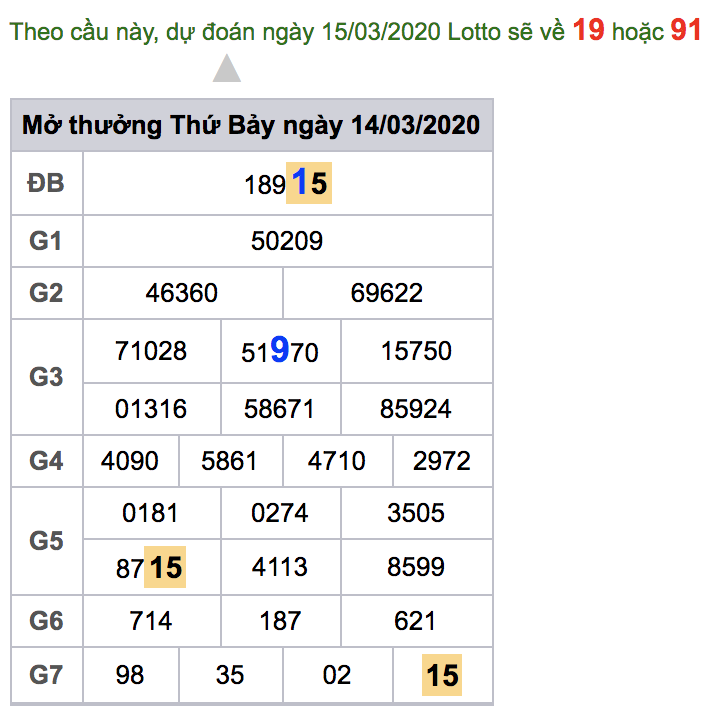Click the red number 19 in the prediction
The height and width of the screenshot is (708, 720).
(x=588, y=30)
